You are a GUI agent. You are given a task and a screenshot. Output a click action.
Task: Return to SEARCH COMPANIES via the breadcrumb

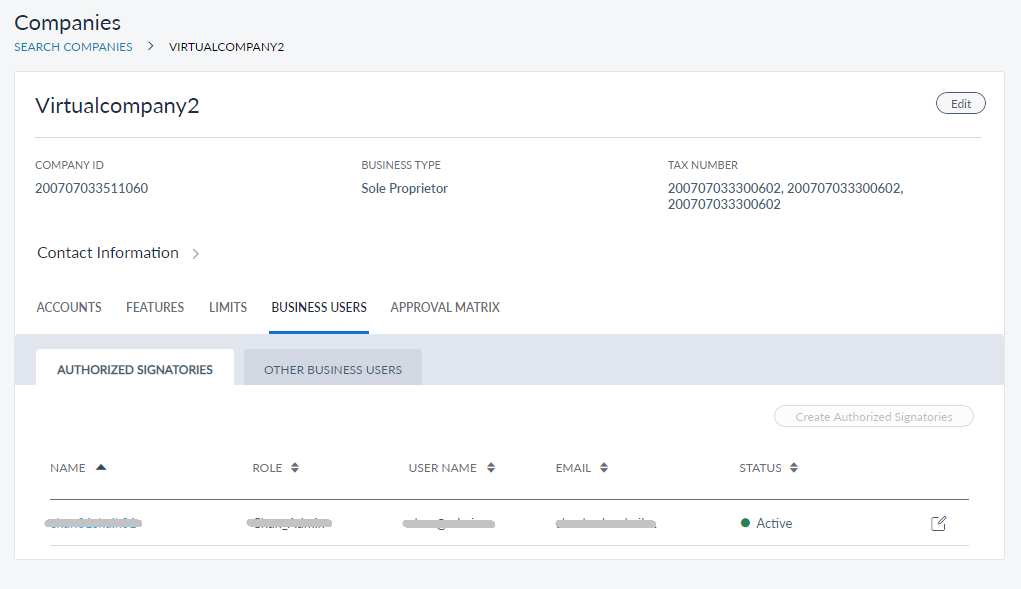pos(73,47)
